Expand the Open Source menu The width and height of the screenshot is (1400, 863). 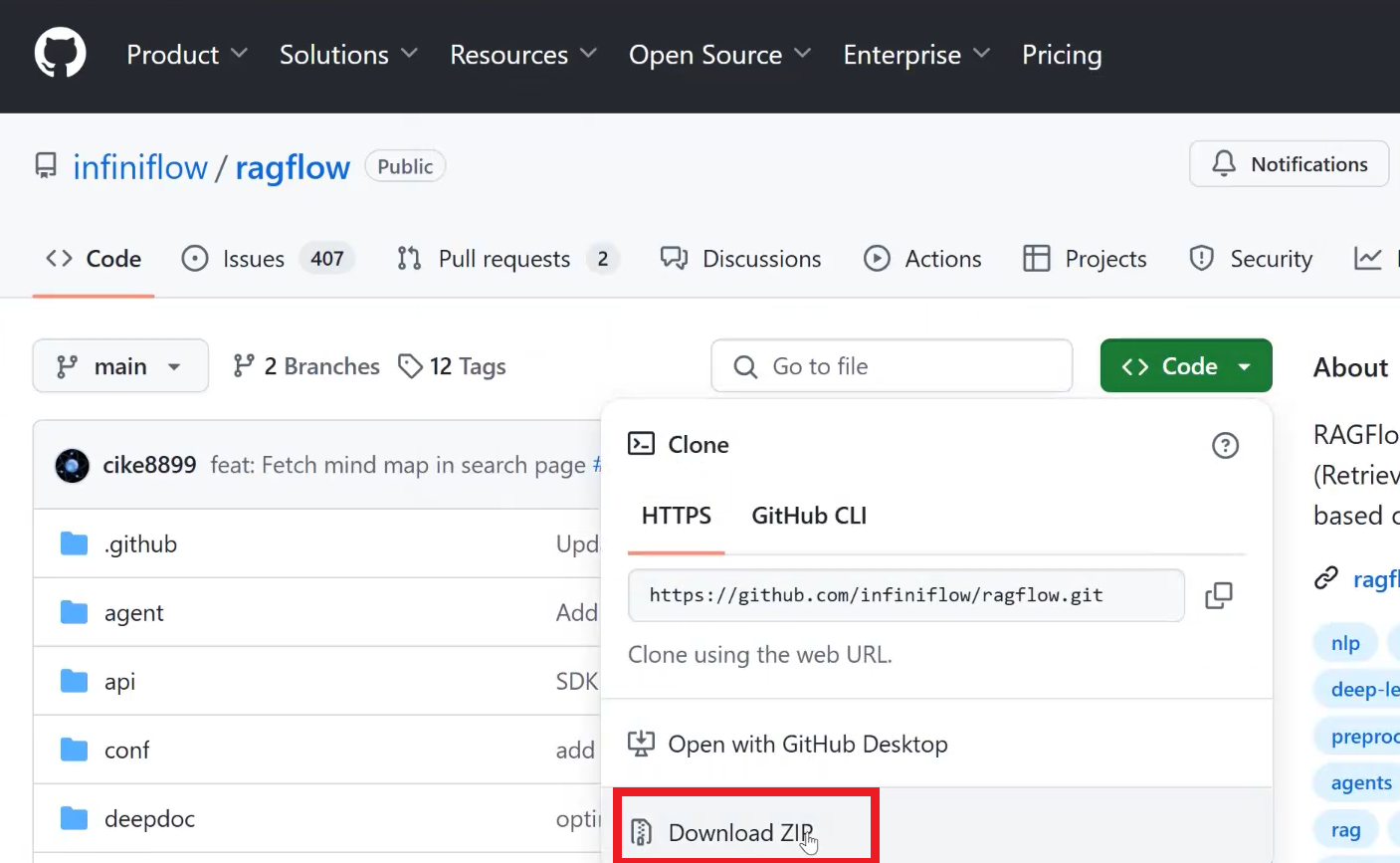pos(720,55)
